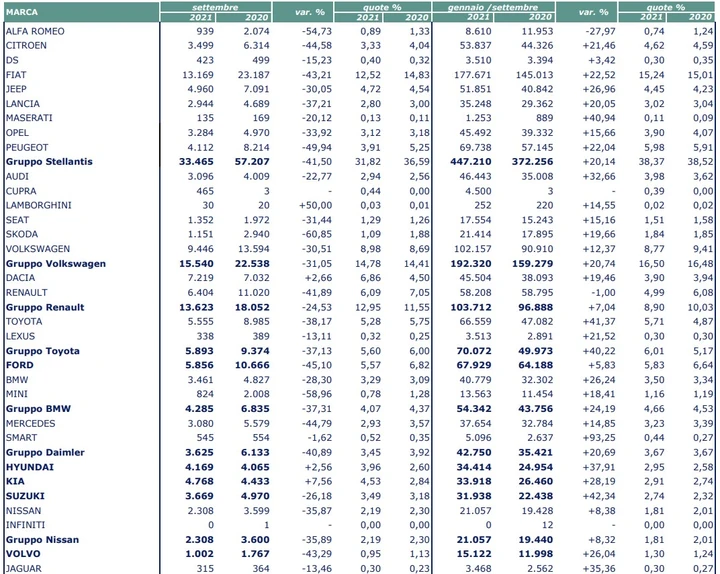Select the NISSAN brand row label
The width and height of the screenshot is (720, 574).
tap(23, 511)
